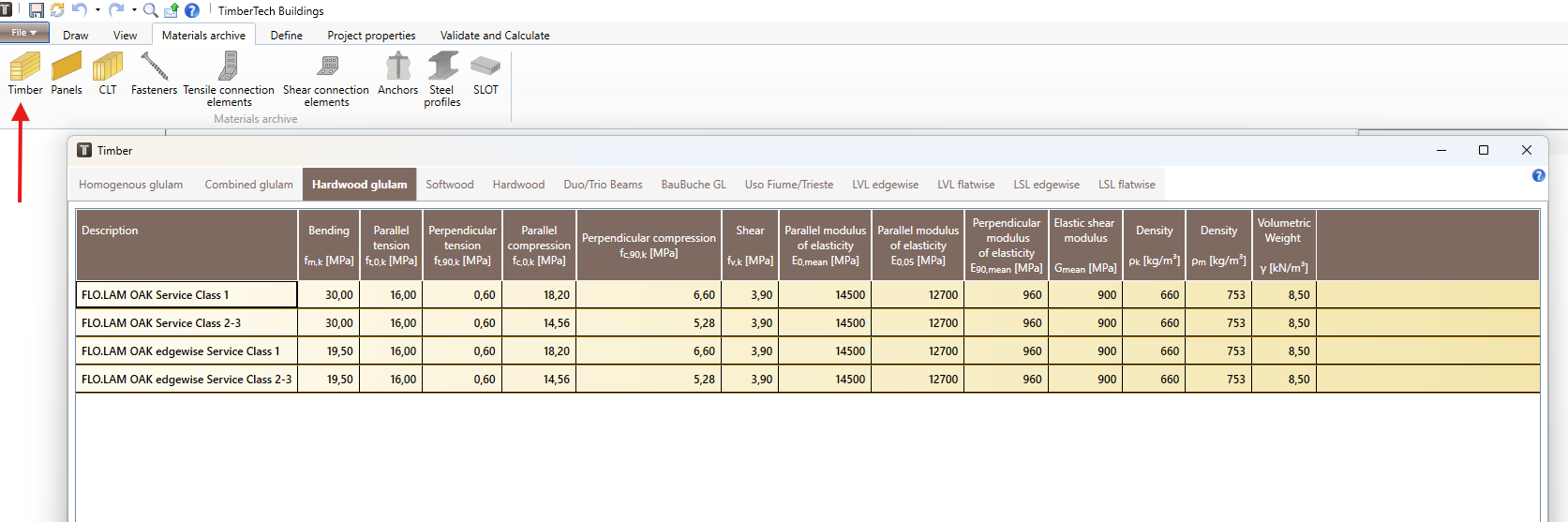Open Shear connection elements archive

click(x=326, y=80)
